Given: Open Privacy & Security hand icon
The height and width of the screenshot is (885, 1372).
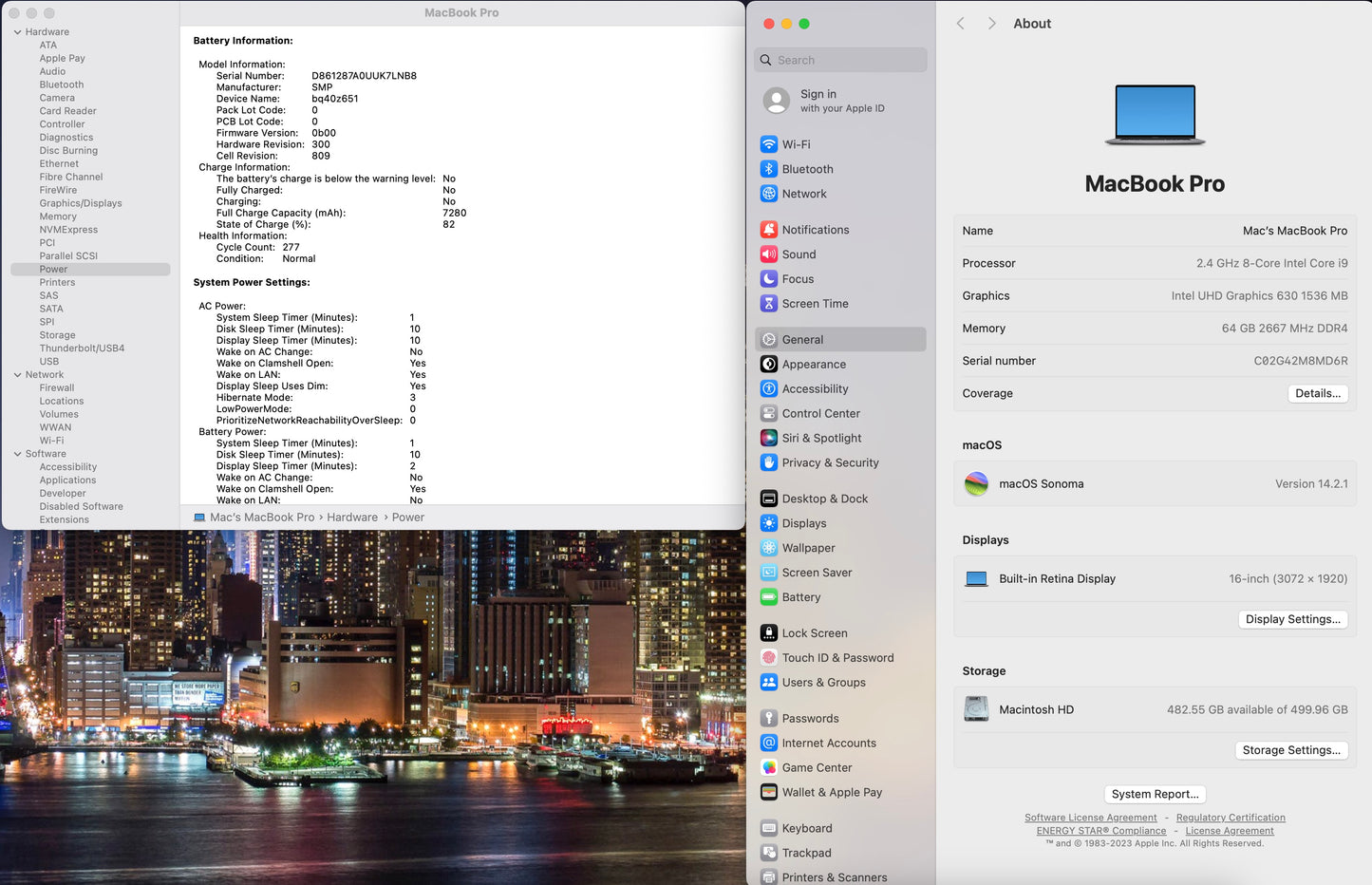Looking at the screenshot, I should coord(769,463).
